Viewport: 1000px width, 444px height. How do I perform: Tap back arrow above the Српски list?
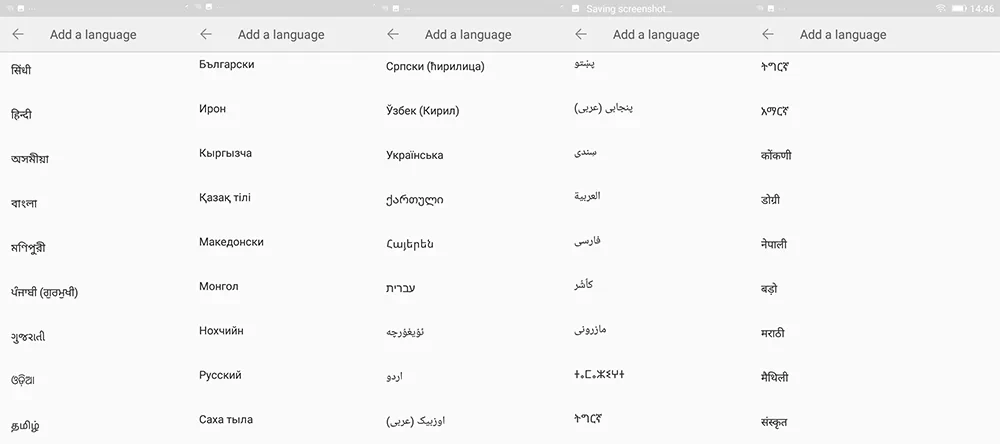pos(393,34)
